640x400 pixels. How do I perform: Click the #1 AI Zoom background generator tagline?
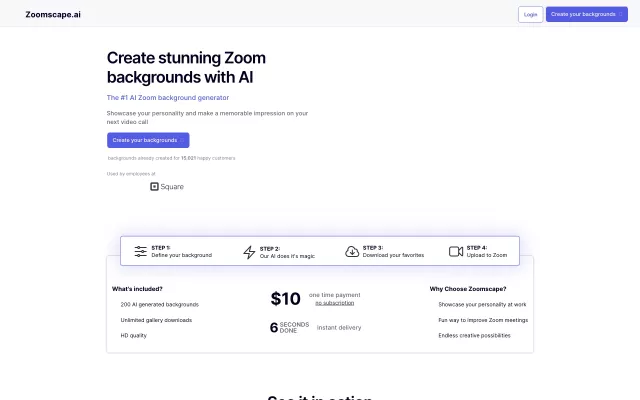tap(168, 98)
